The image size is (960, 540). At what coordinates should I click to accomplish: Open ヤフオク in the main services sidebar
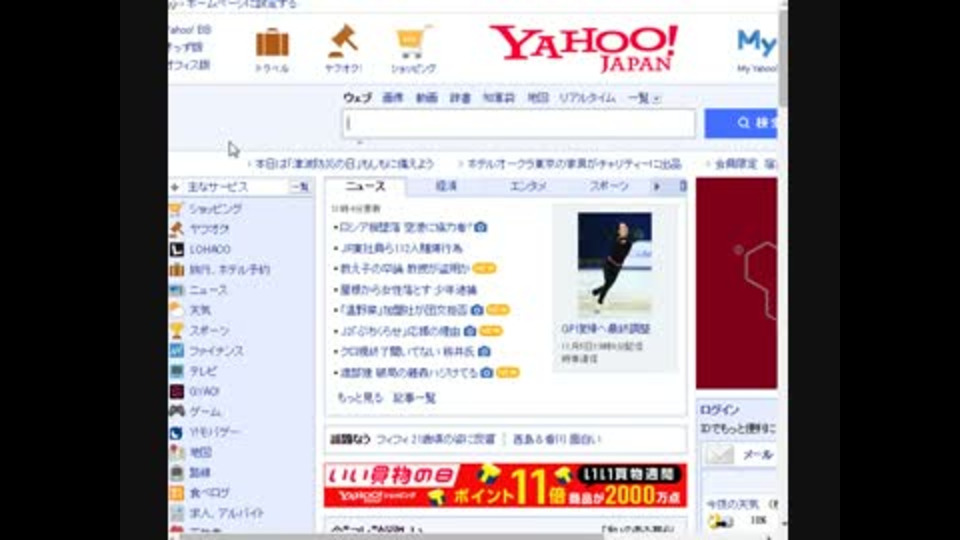pos(209,229)
